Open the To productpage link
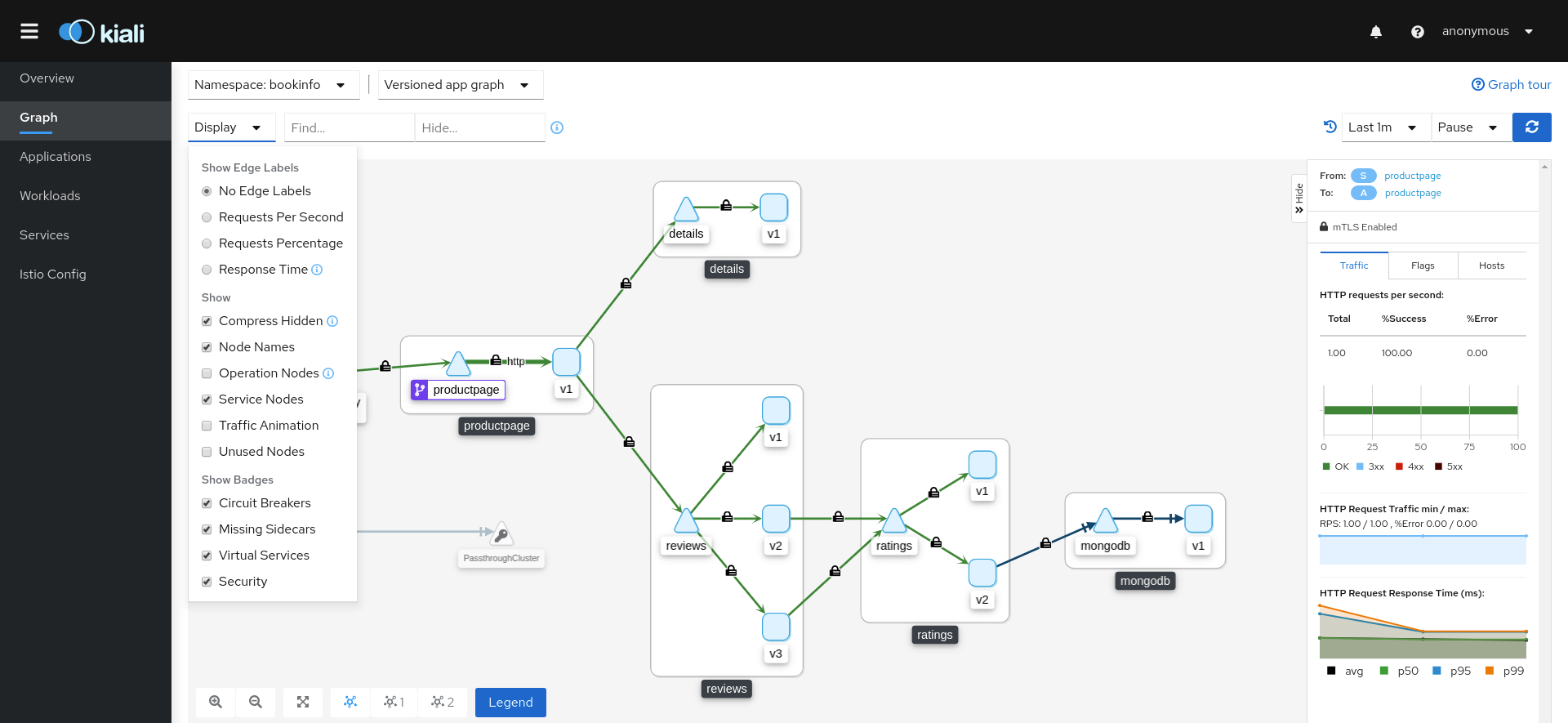1568x723 pixels. pos(1413,193)
